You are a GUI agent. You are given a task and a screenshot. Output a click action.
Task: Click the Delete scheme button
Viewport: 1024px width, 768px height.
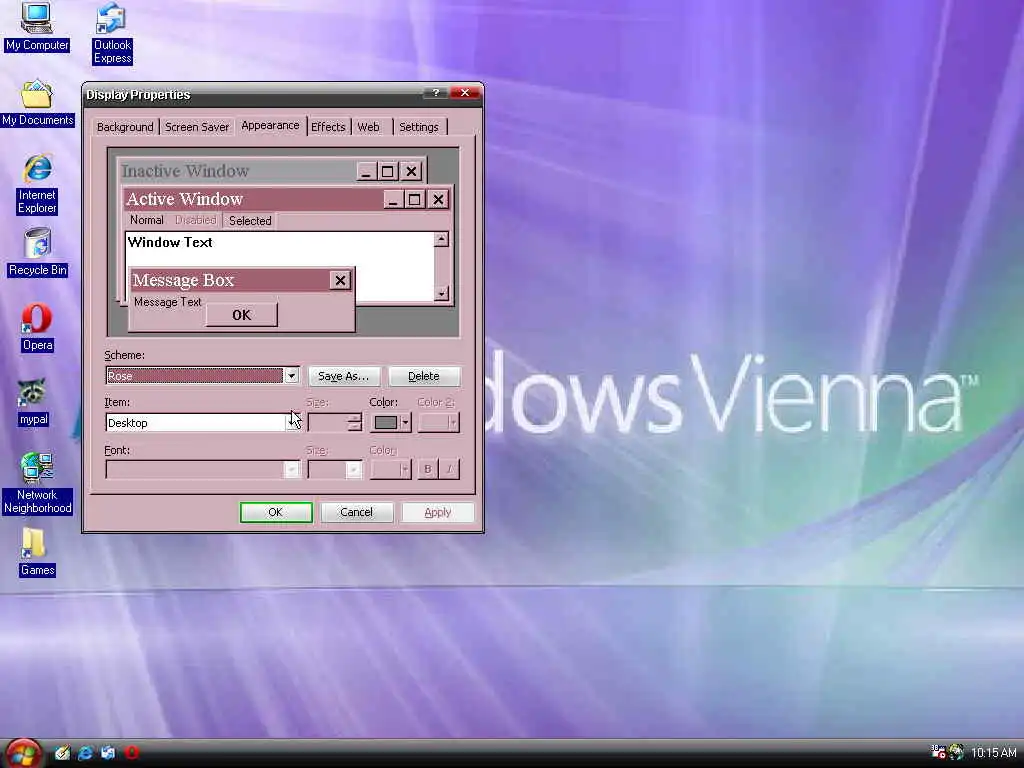click(x=424, y=376)
